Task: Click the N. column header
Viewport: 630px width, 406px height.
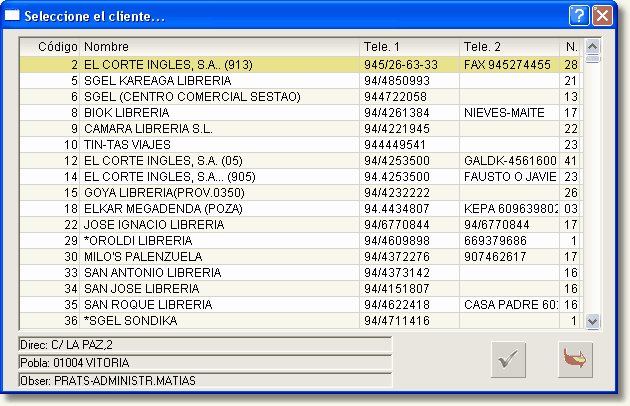Action: click(571, 47)
